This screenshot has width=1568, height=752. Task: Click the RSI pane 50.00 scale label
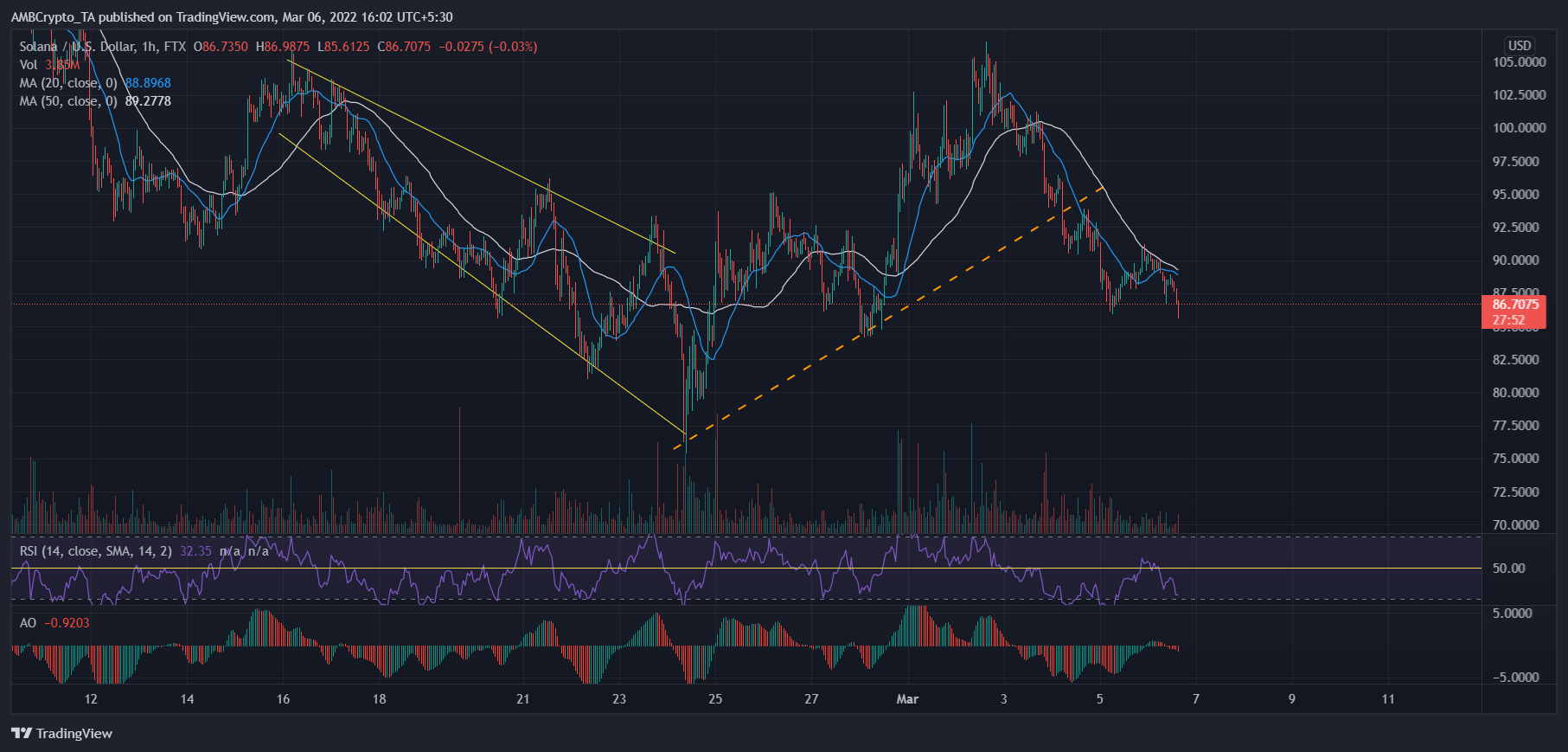click(1508, 569)
